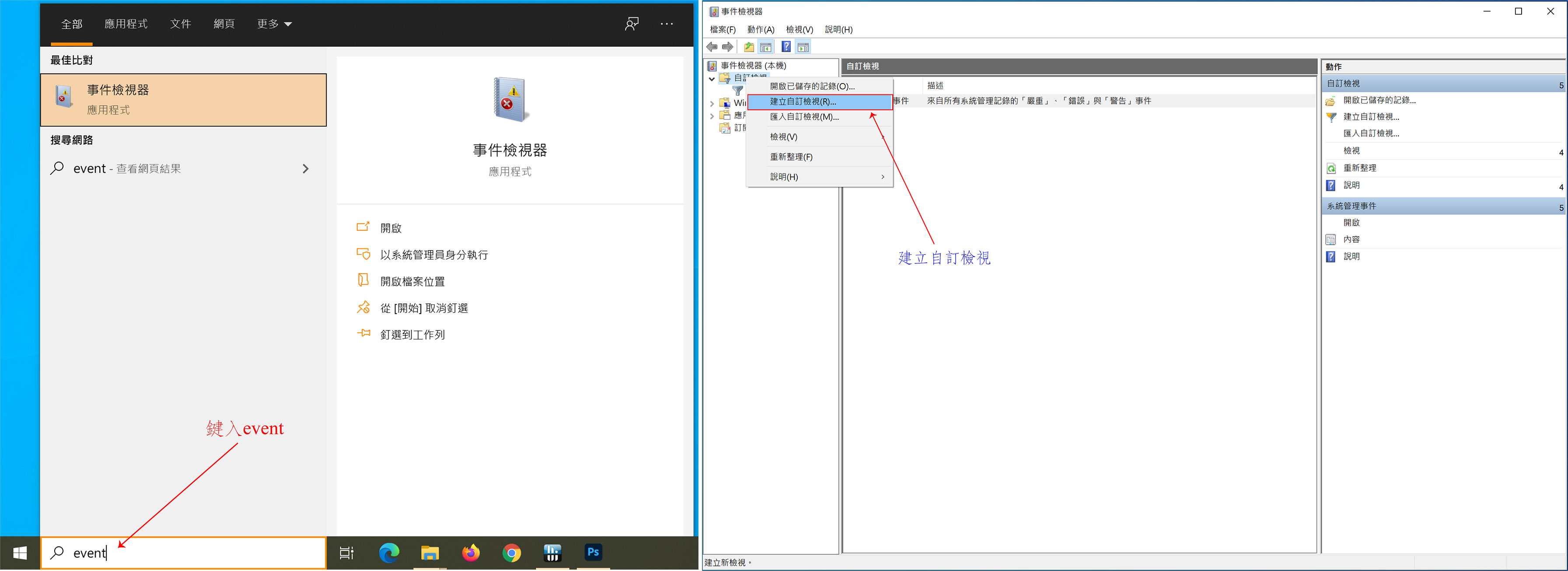Expand event web results arrow
The height and width of the screenshot is (571, 1568).
[x=306, y=169]
